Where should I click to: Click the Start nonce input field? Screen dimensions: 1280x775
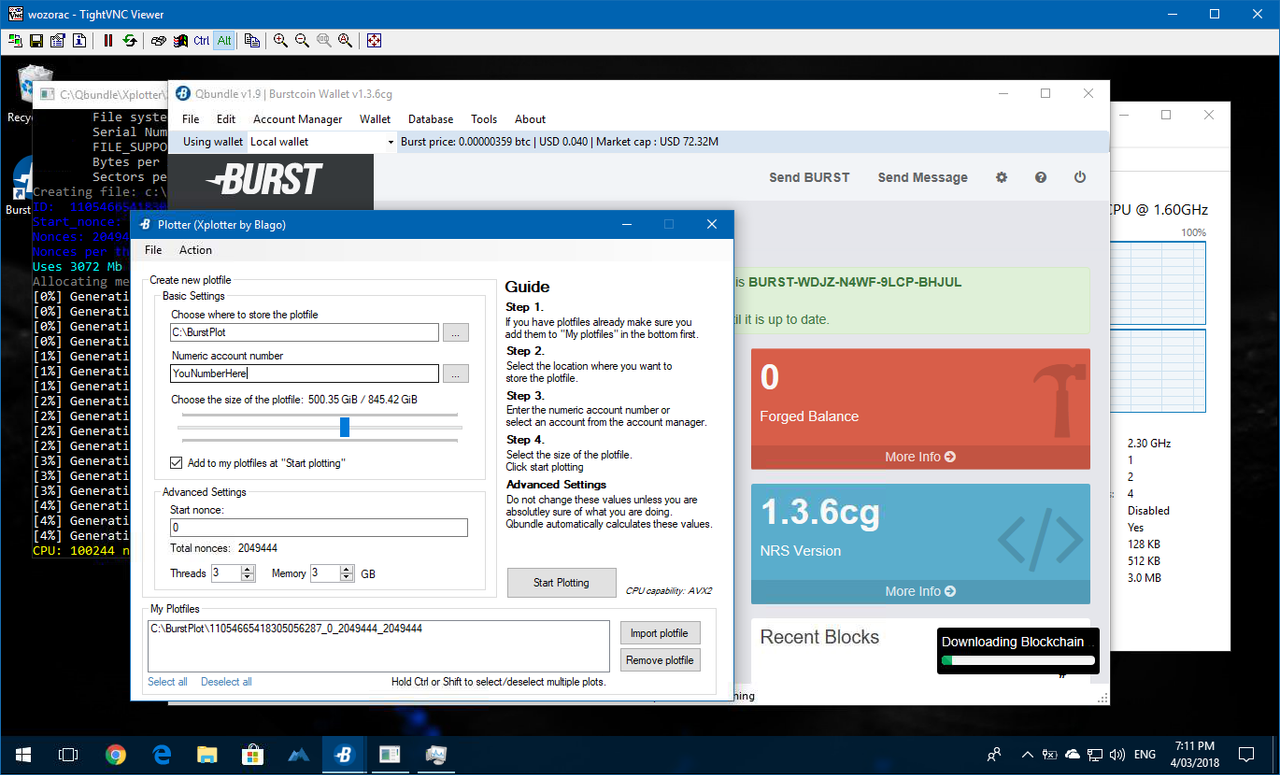point(318,527)
